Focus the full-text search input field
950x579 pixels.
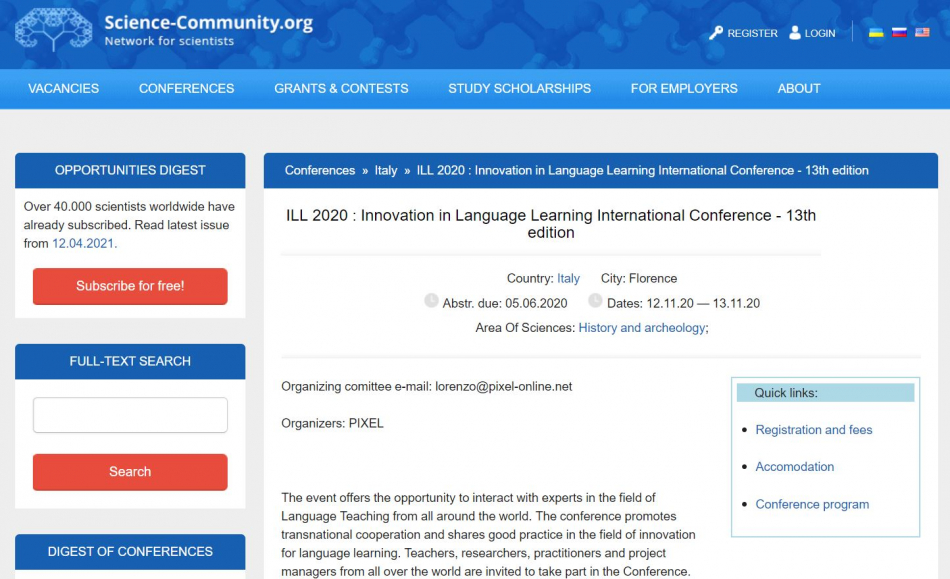click(x=130, y=415)
